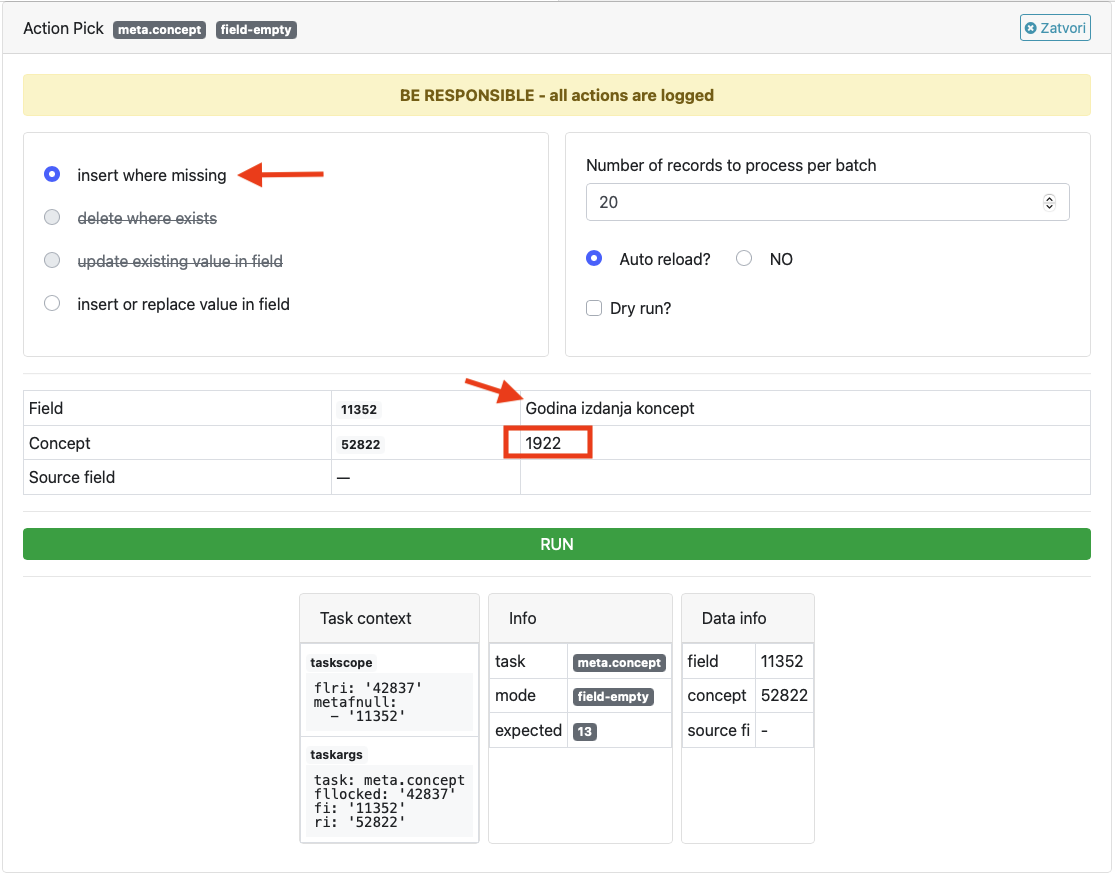Focus the records per batch number field
Viewport: 1115px width, 876px height.
[x=827, y=202]
